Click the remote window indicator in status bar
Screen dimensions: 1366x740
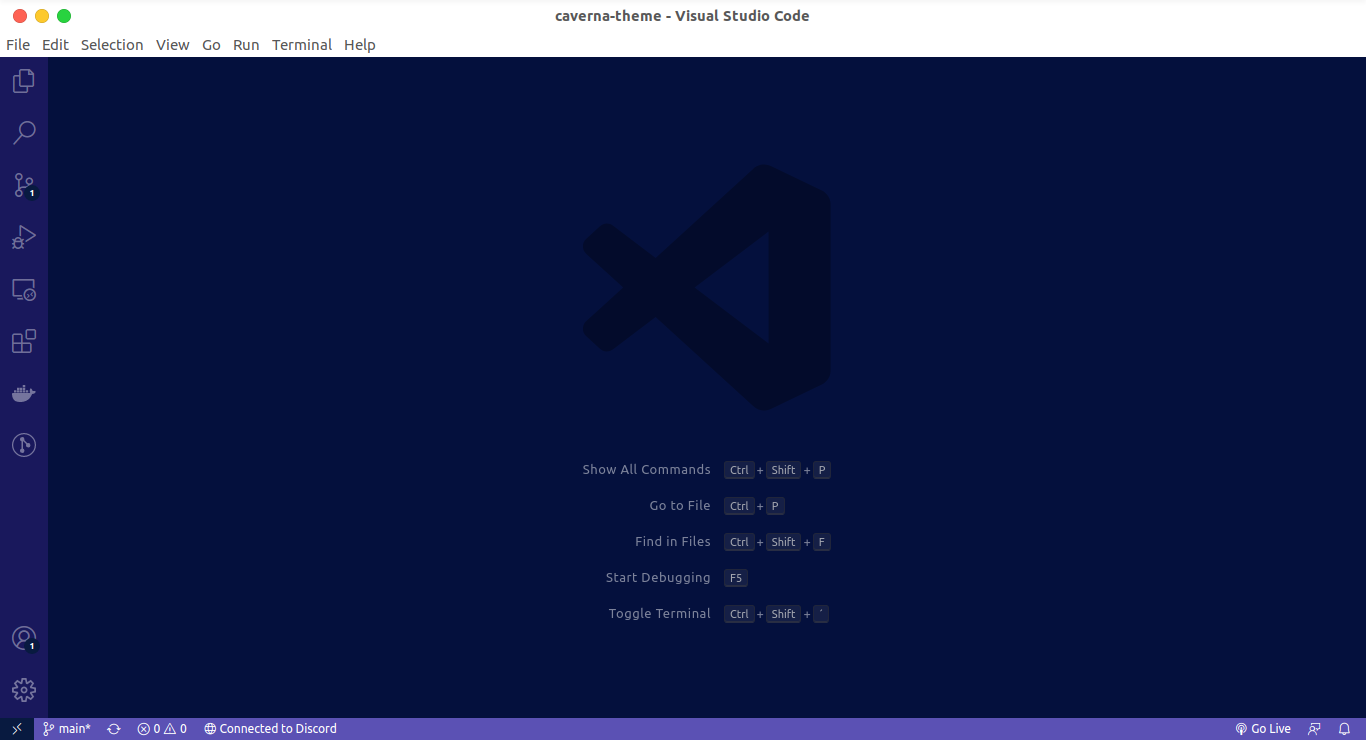(x=17, y=729)
